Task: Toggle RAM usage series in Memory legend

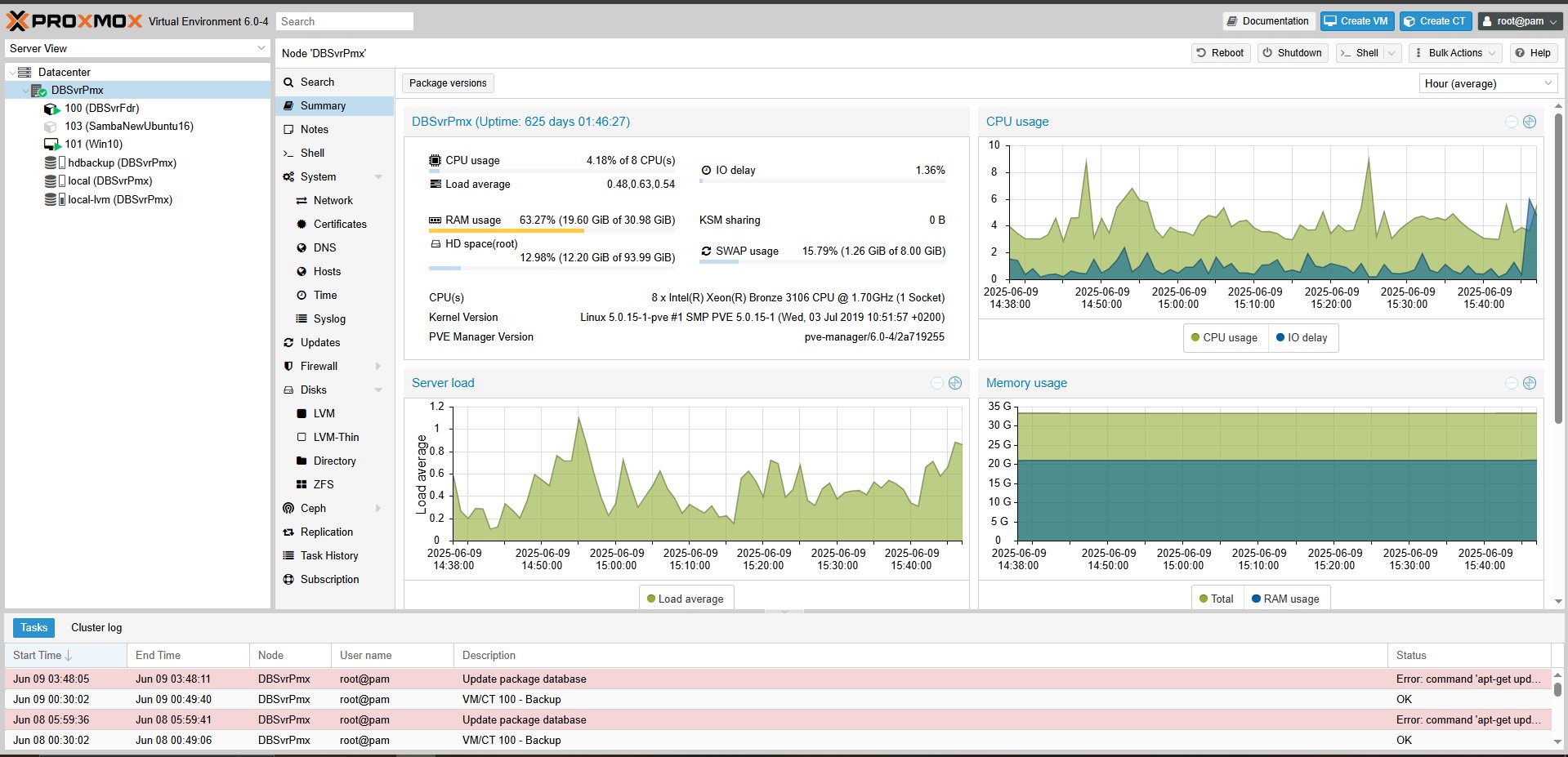Action: [x=1285, y=599]
